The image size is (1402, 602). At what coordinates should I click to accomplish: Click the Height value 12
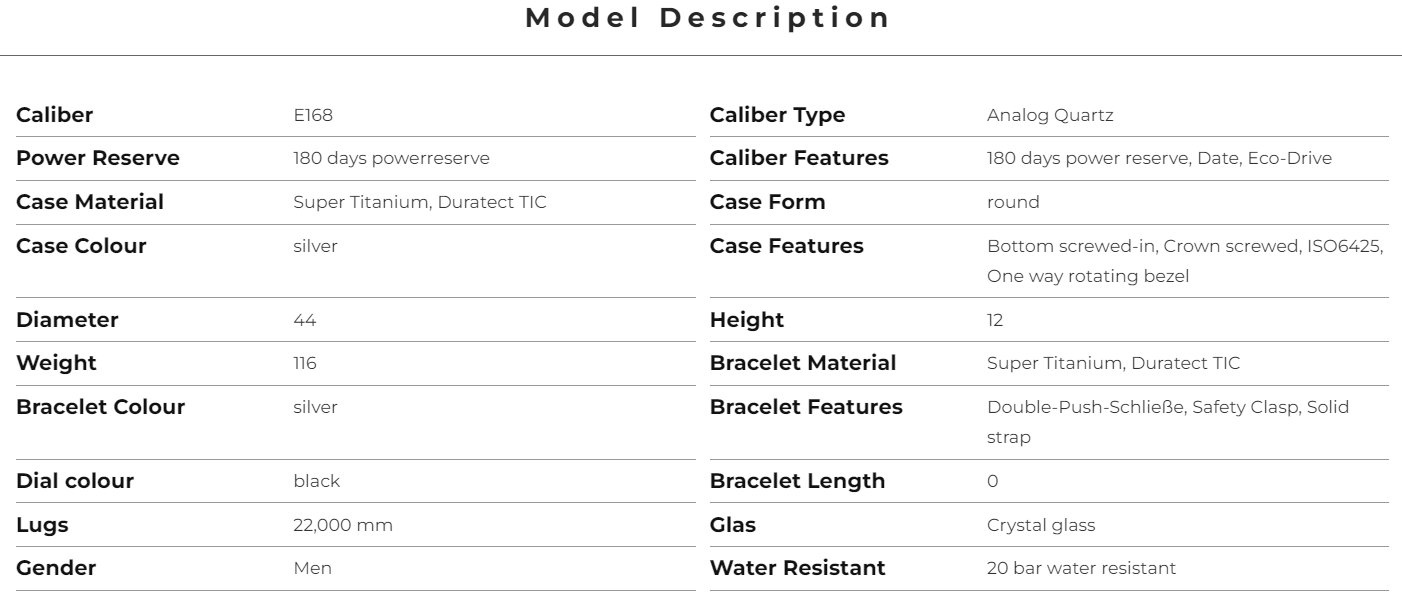click(x=995, y=320)
